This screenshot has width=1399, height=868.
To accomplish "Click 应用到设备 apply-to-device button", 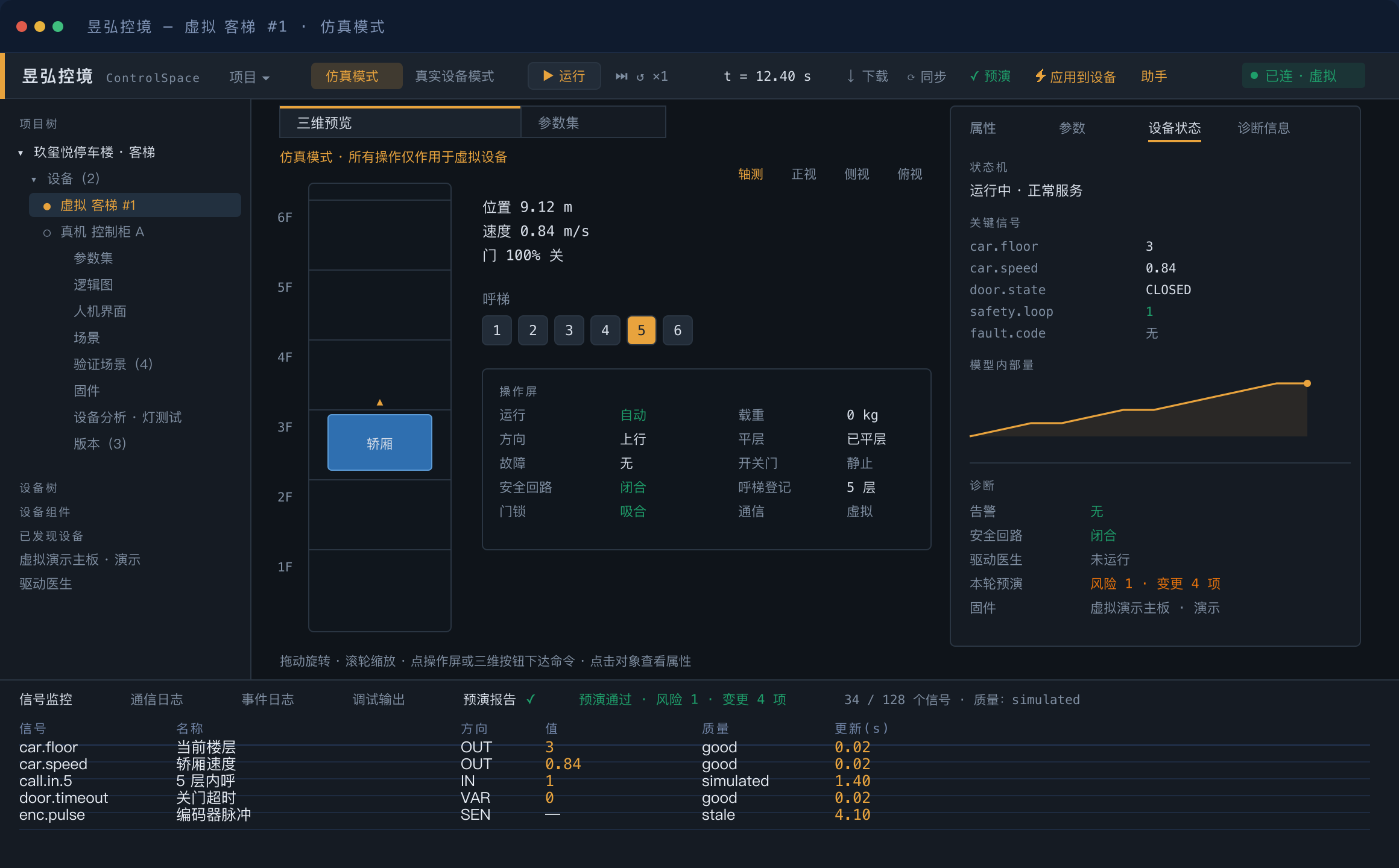I will [1075, 77].
